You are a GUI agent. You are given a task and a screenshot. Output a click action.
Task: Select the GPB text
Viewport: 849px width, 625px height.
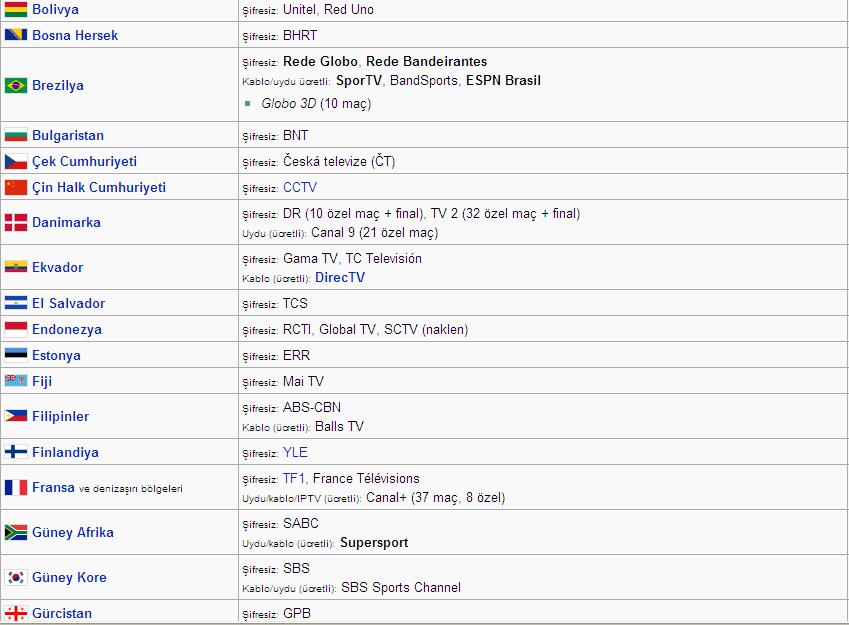coord(297,613)
